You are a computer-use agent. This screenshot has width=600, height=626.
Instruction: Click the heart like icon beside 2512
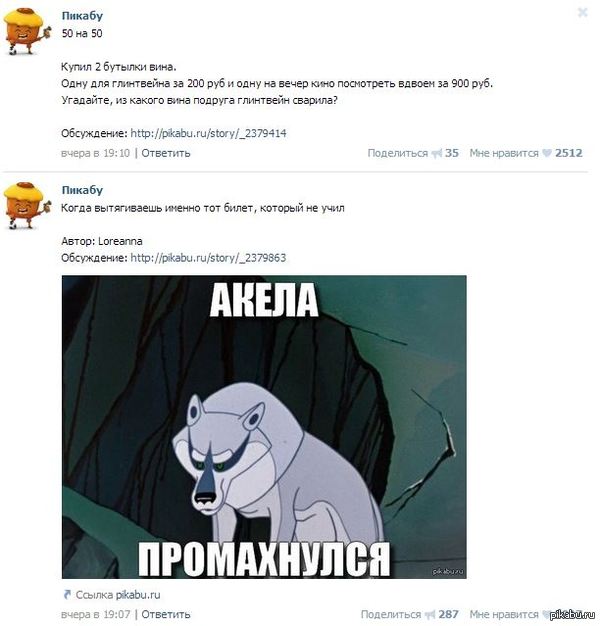(x=547, y=153)
